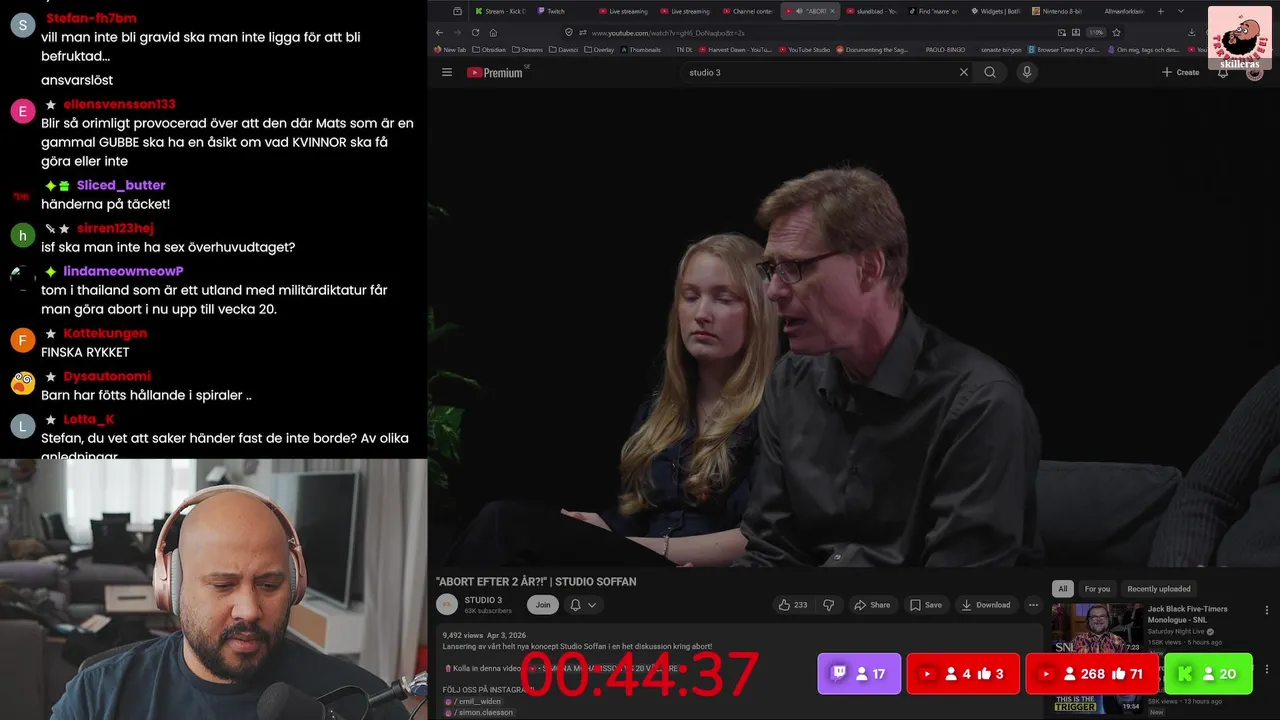Go to the browser home page
This screenshot has width=1280, height=720.
(x=493, y=32)
